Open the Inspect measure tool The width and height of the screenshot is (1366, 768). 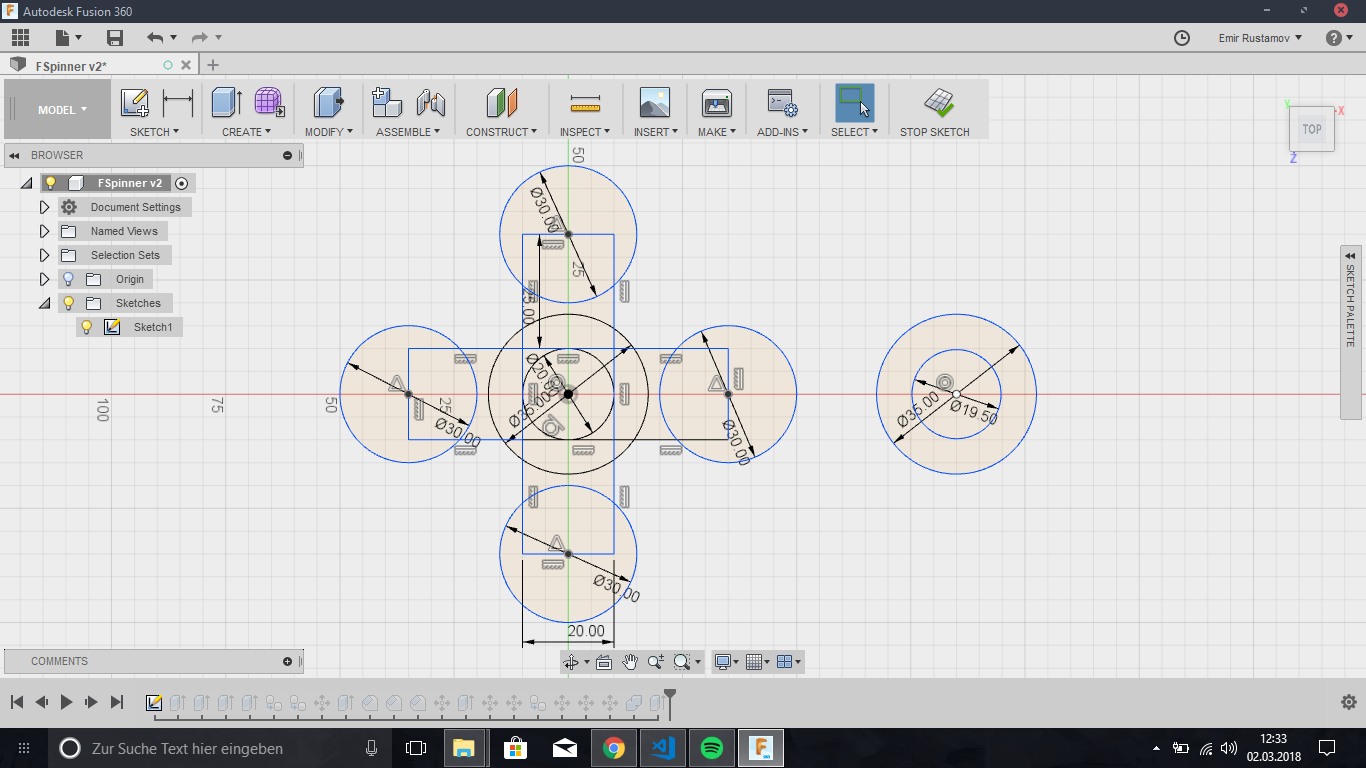[585, 103]
